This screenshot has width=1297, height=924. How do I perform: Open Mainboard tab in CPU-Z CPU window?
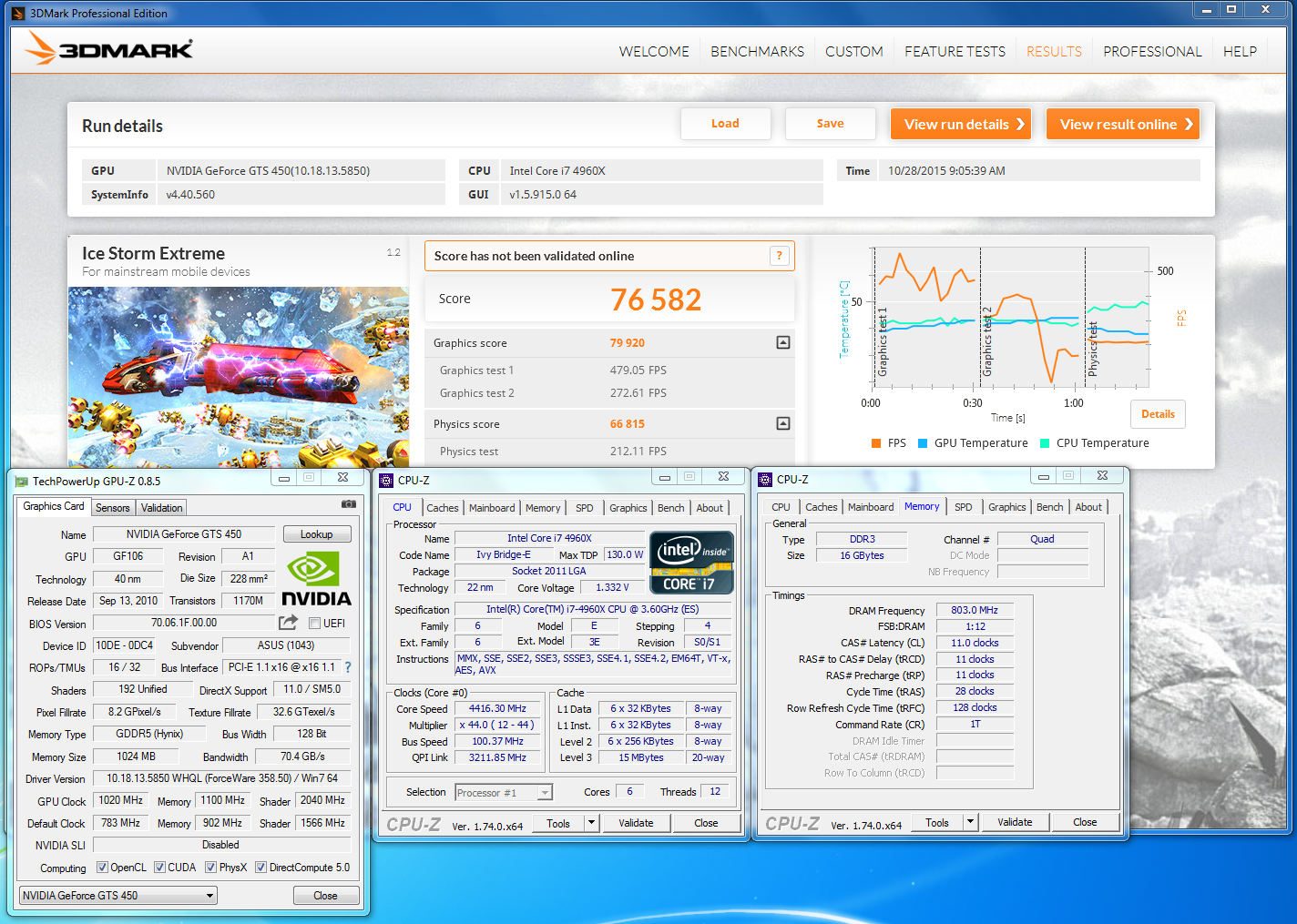click(x=492, y=508)
